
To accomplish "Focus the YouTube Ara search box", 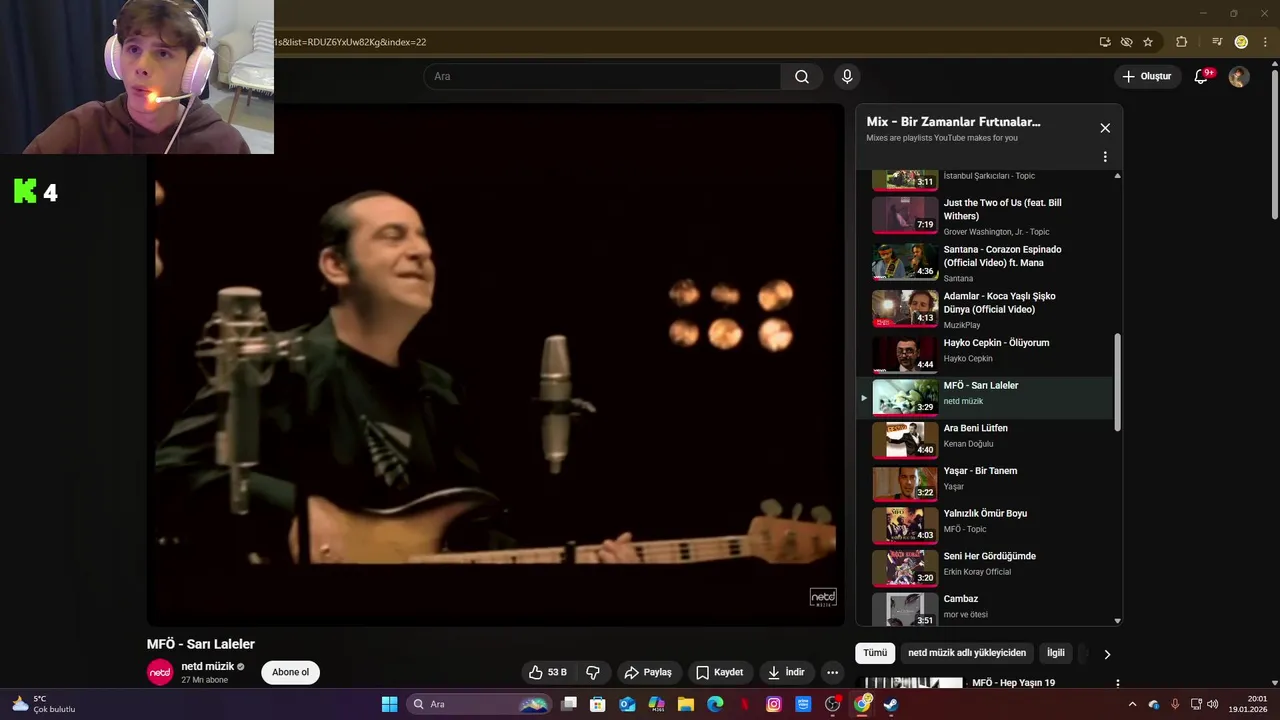I will pyautogui.click(x=602, y=77).
